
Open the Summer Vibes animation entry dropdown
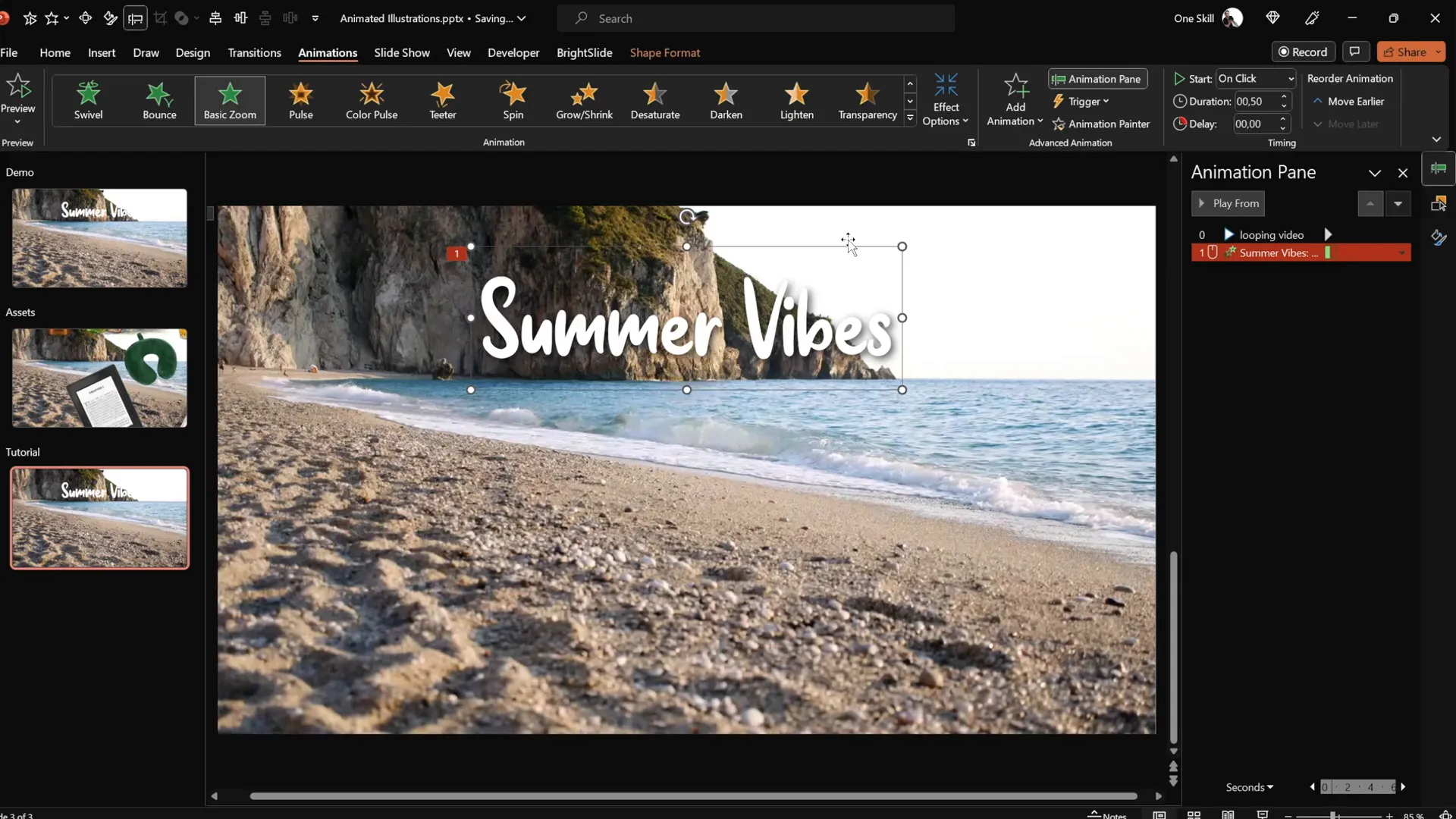[x=1402, y=253]
